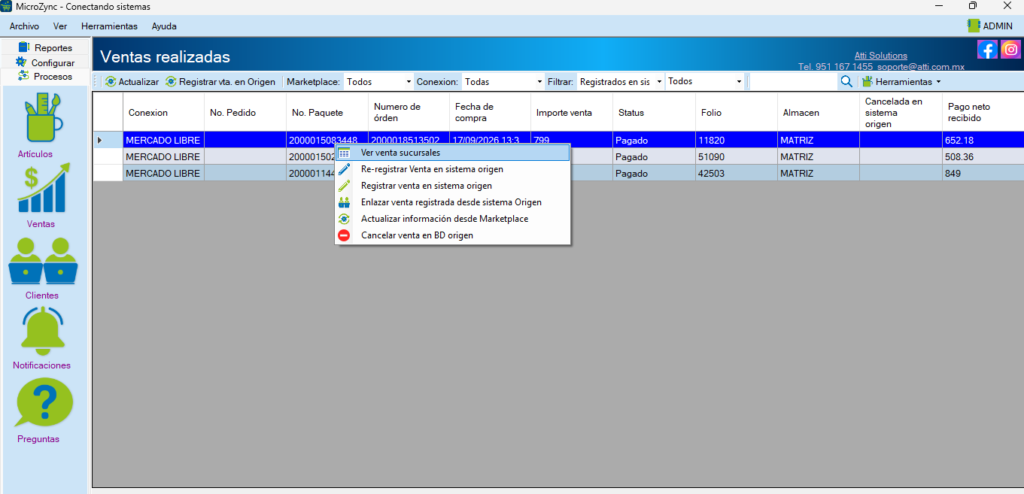Screen dimensions: 1024x494
Task: Choose Enlazar venta registrada desde sistema Origen
Action: [453, 202]
